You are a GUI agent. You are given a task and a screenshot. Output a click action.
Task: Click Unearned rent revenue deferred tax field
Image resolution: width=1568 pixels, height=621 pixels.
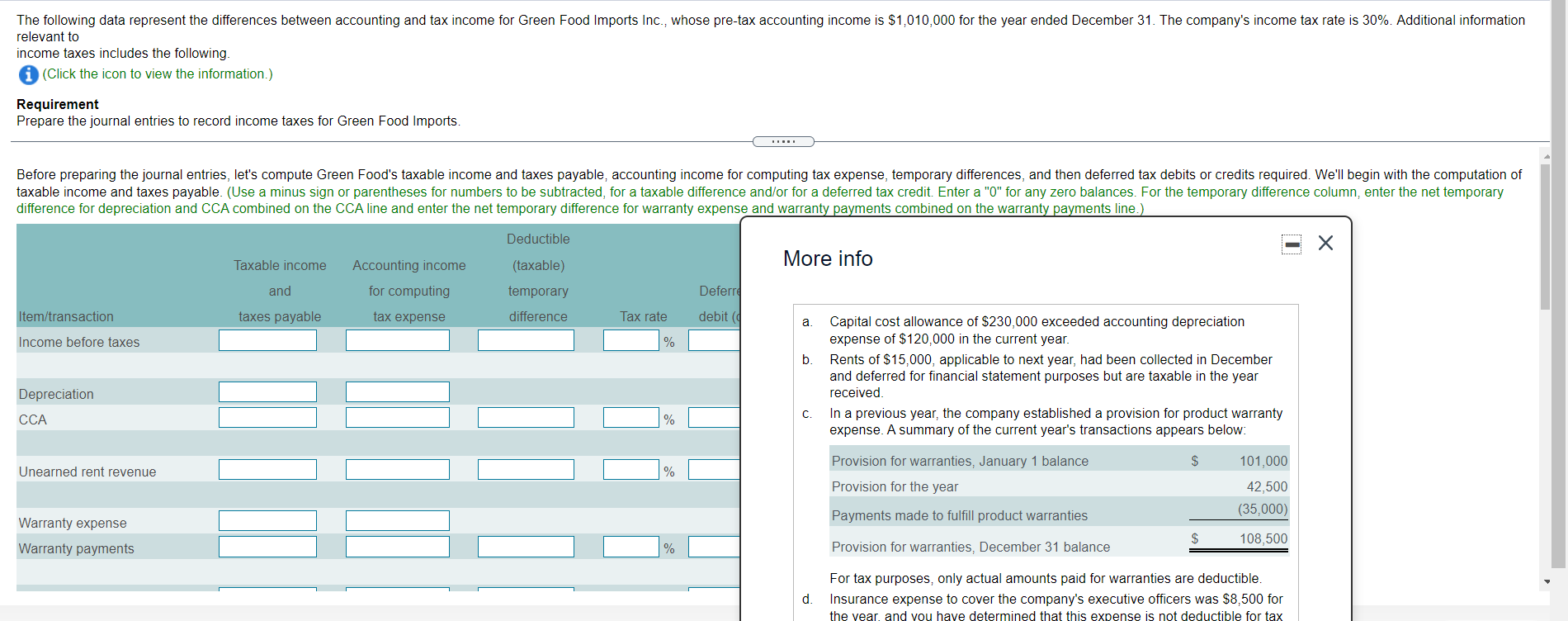pyautogui.click(x=715, y=470)
